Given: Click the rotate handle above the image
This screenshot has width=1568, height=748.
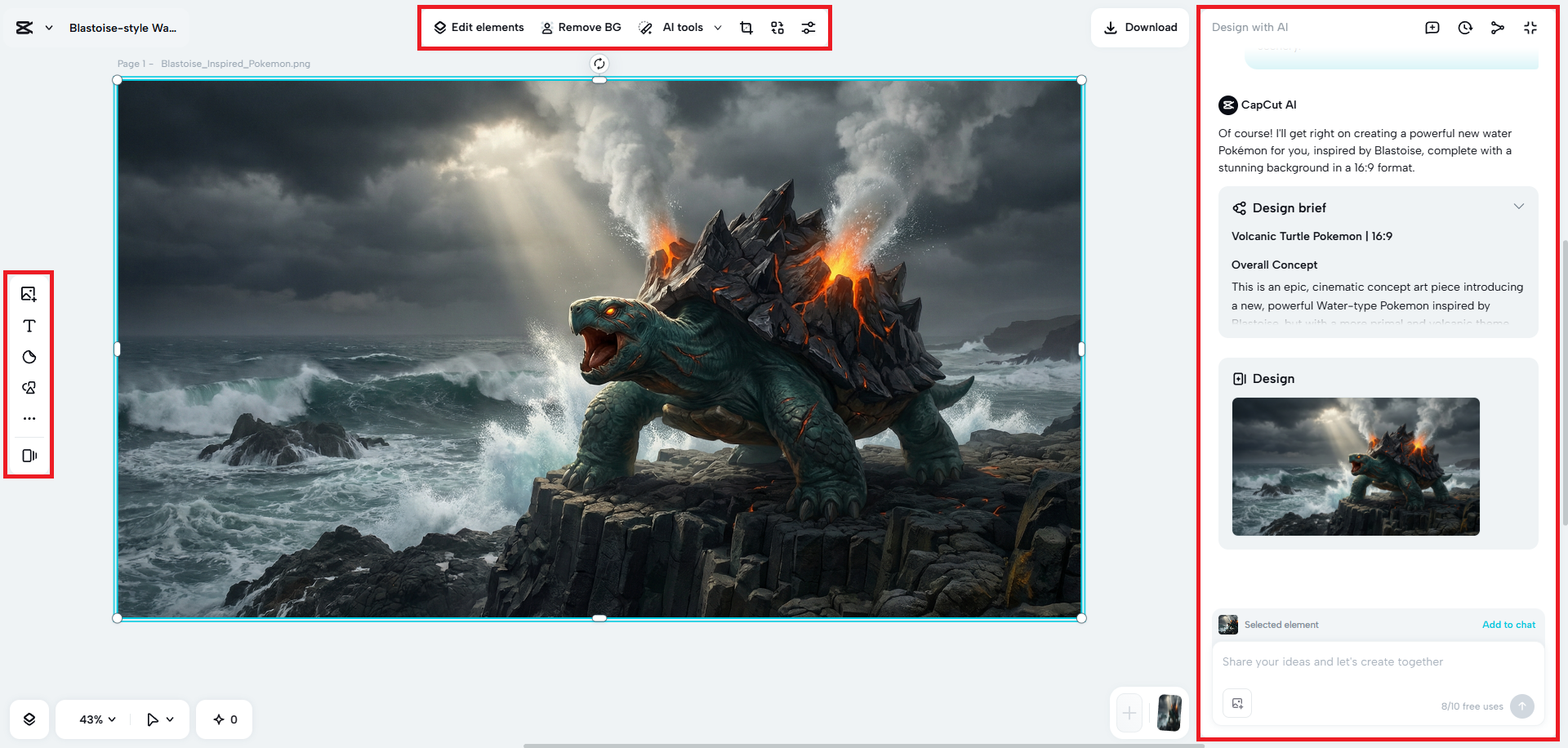Looking at the screenshot, I should coord(599,64).
